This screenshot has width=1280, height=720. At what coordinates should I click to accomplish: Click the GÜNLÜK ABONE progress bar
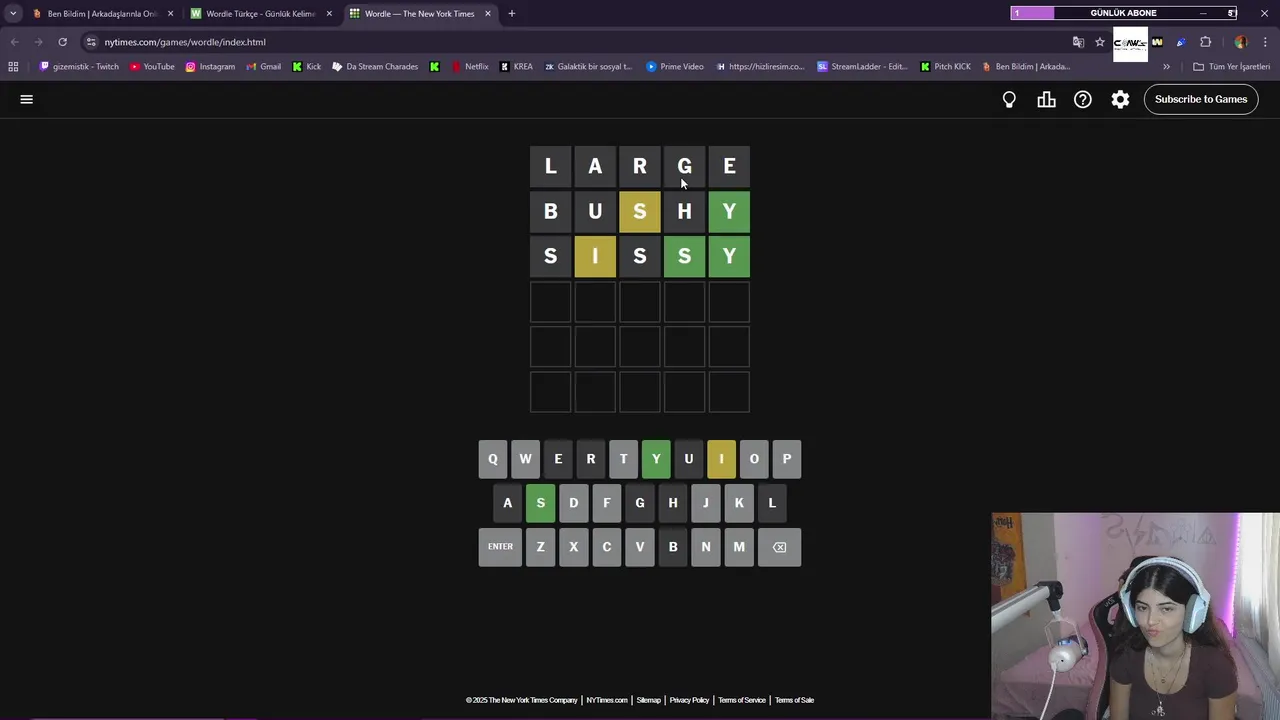point(1124,13)
